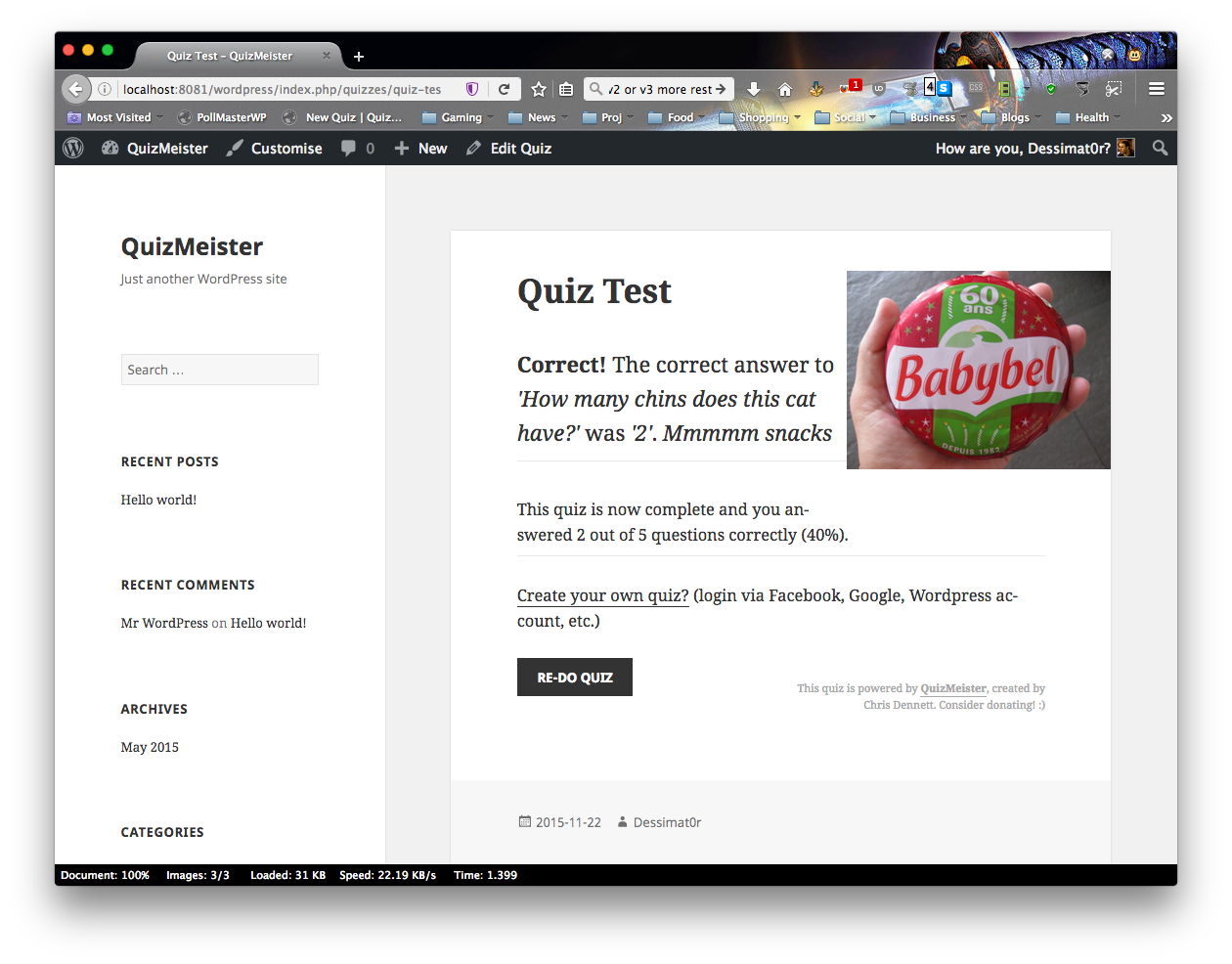Click the sidebar Search field
The width and height of the screenshot is (1232, 964).
click(220, 370)
